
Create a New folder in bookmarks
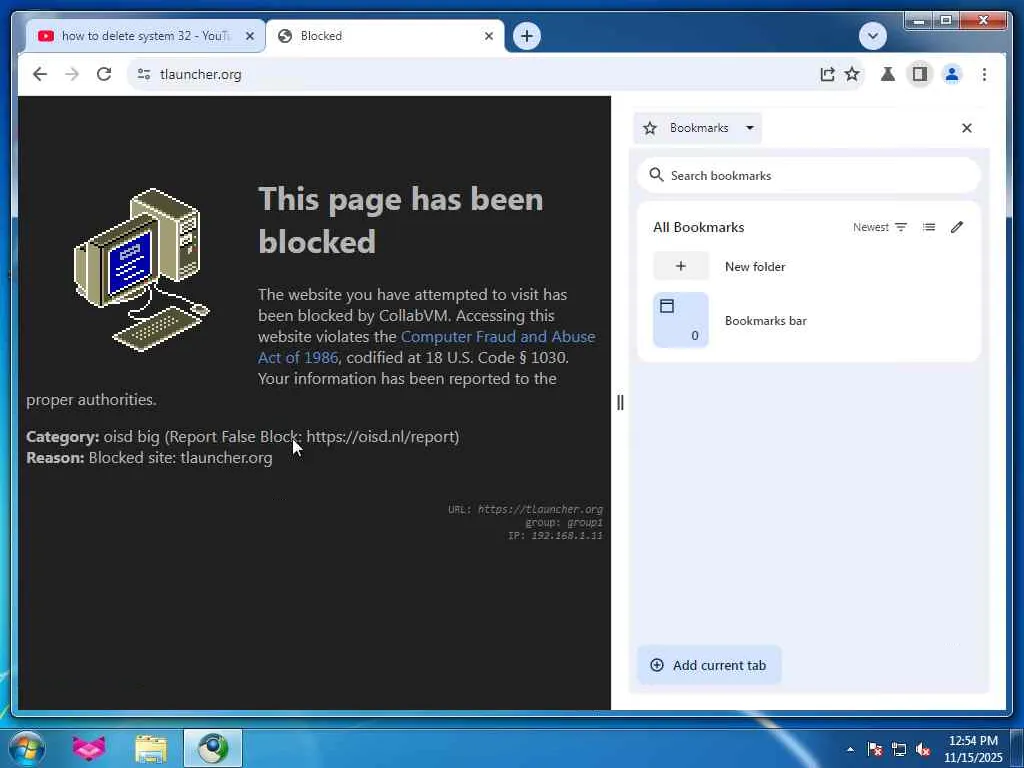click(808, 266)
